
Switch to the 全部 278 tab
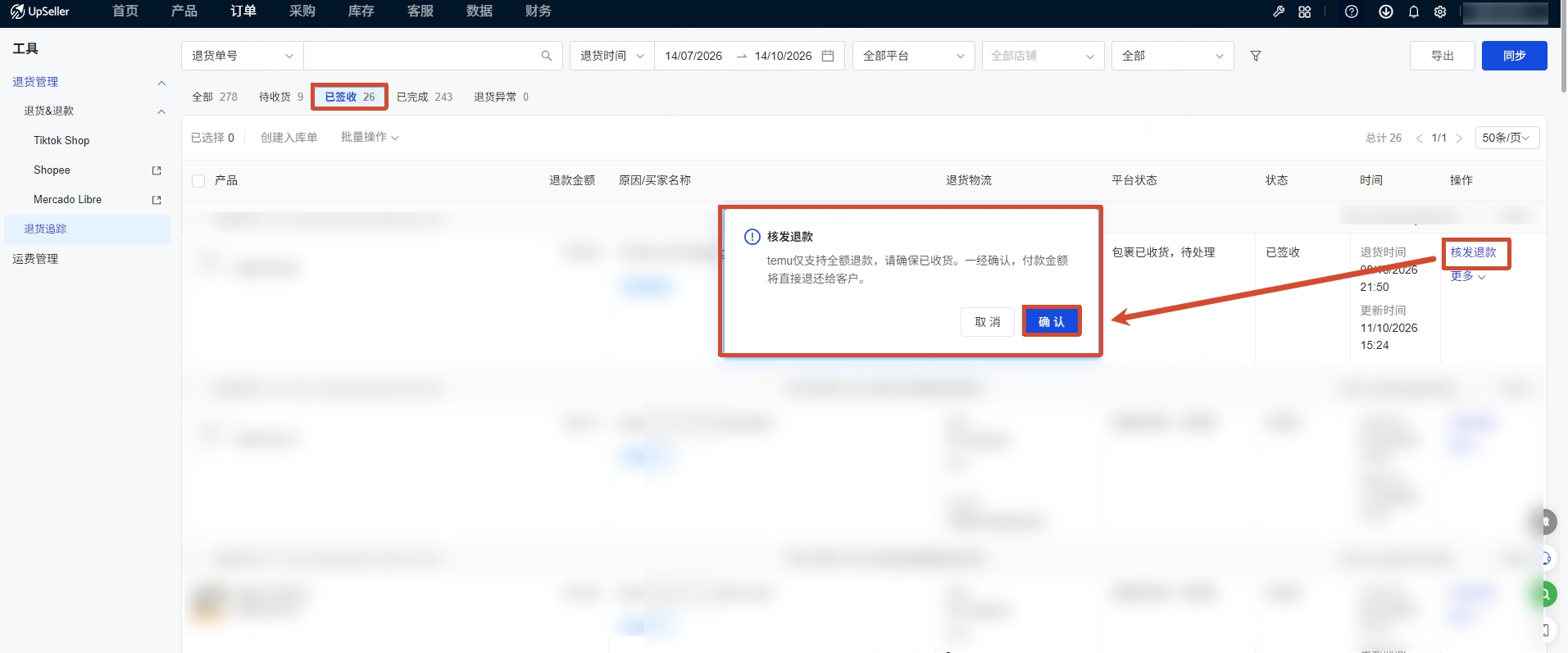[x=215, y=97]
